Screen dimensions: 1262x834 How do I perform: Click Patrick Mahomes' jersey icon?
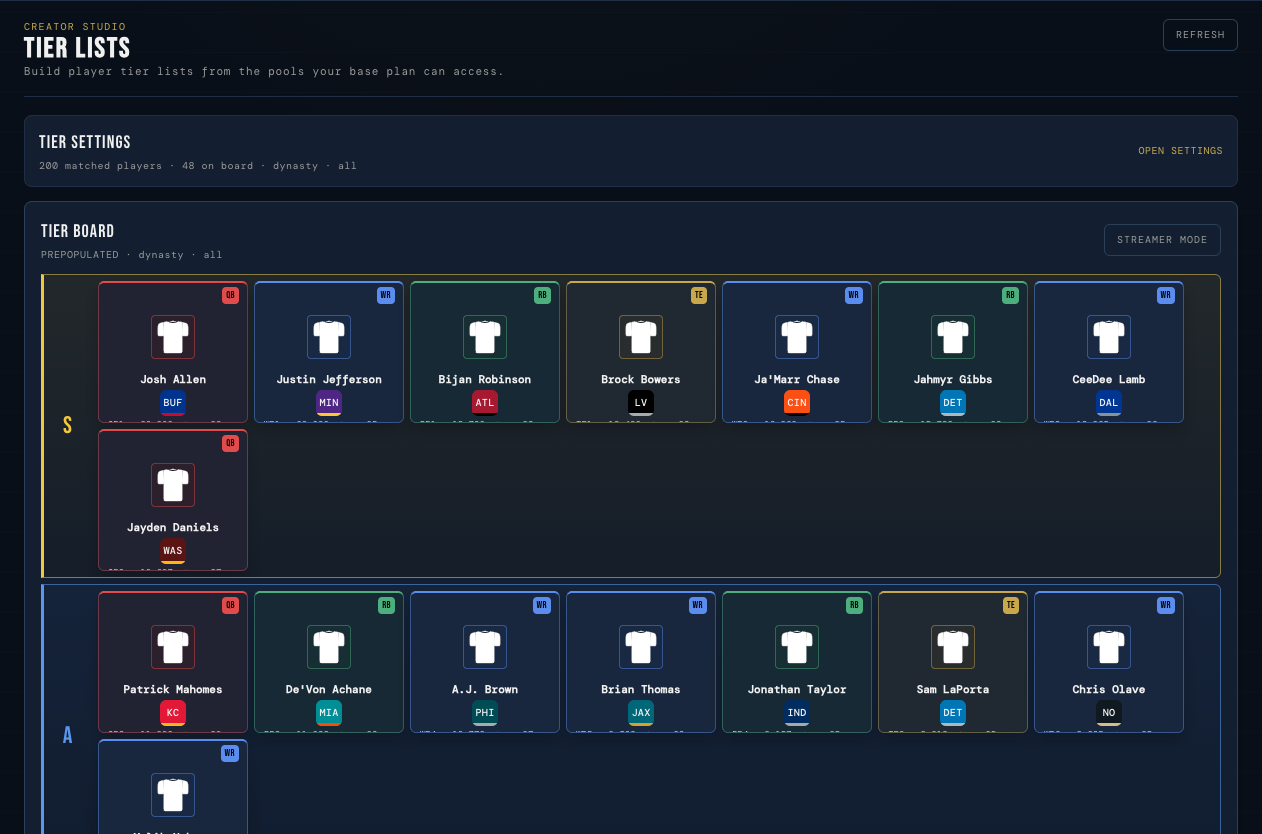173,647
